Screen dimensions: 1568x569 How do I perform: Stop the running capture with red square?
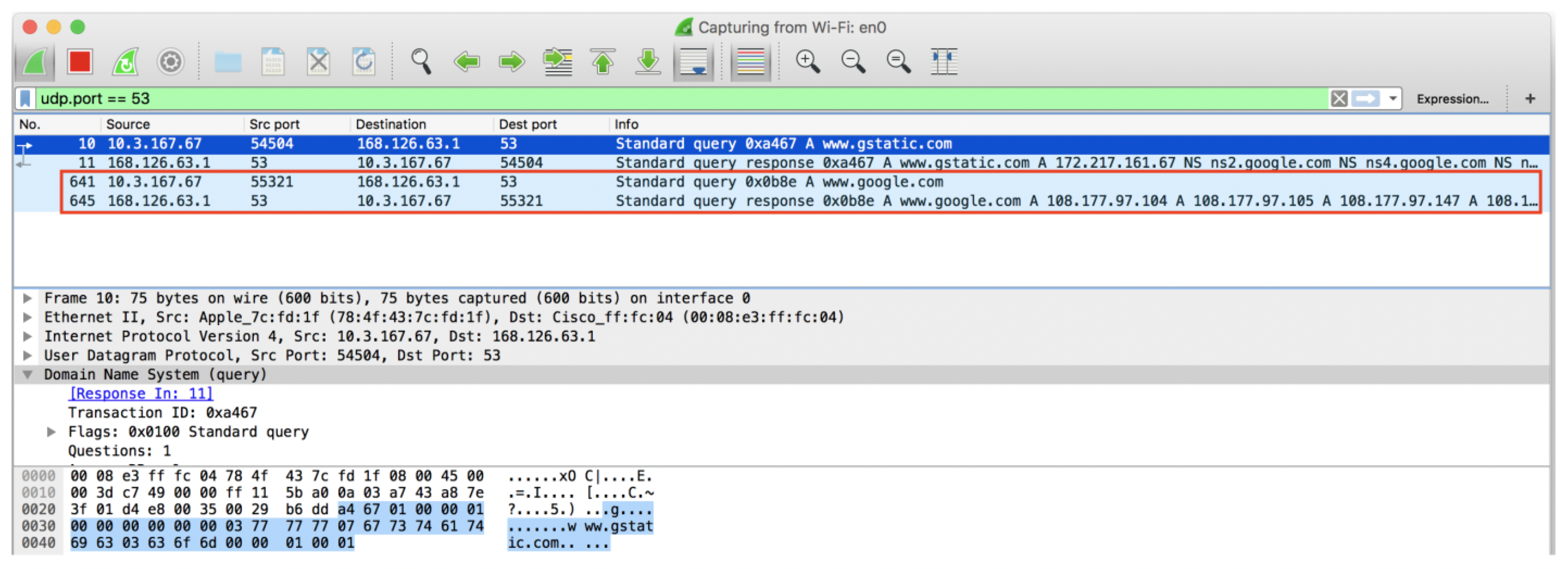pos(80,61)
